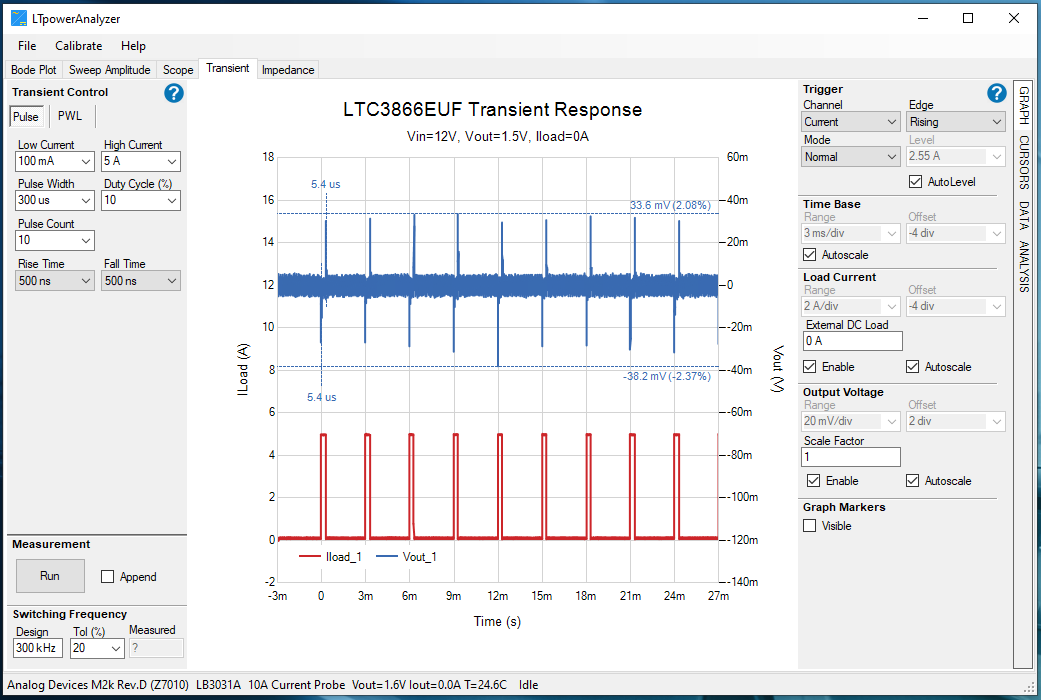Open the Edge dropdown showing Rising
The height and width of the screenshot is (700, 1041).
(956, 120)
